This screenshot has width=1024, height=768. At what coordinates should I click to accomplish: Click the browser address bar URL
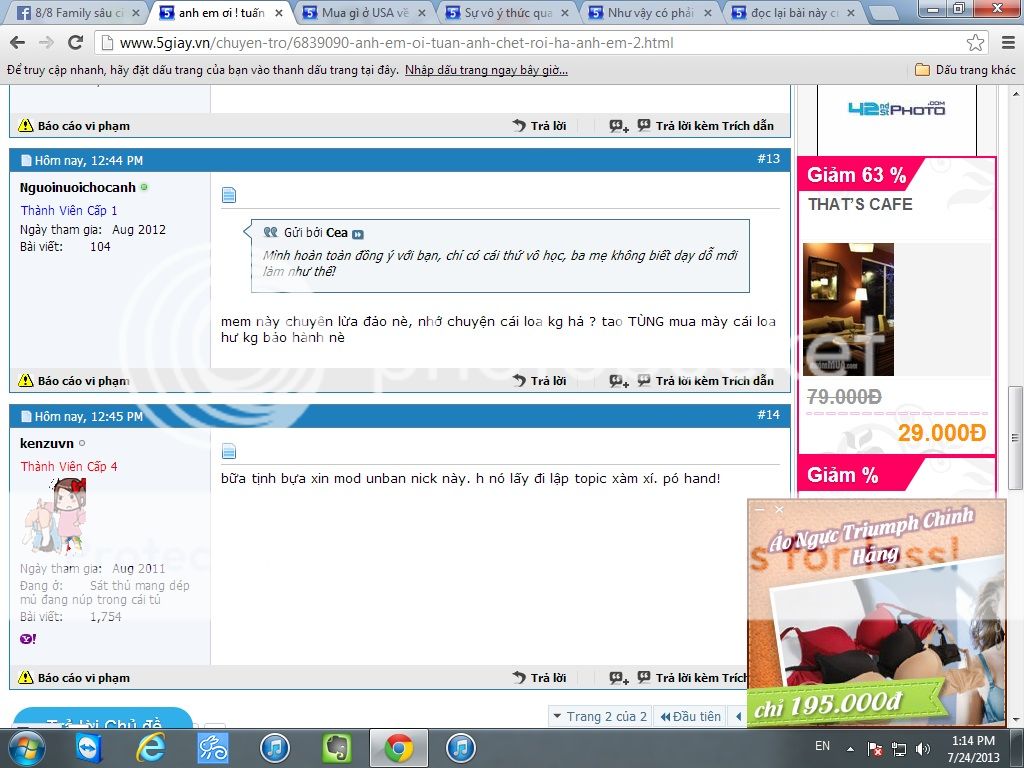400,43
